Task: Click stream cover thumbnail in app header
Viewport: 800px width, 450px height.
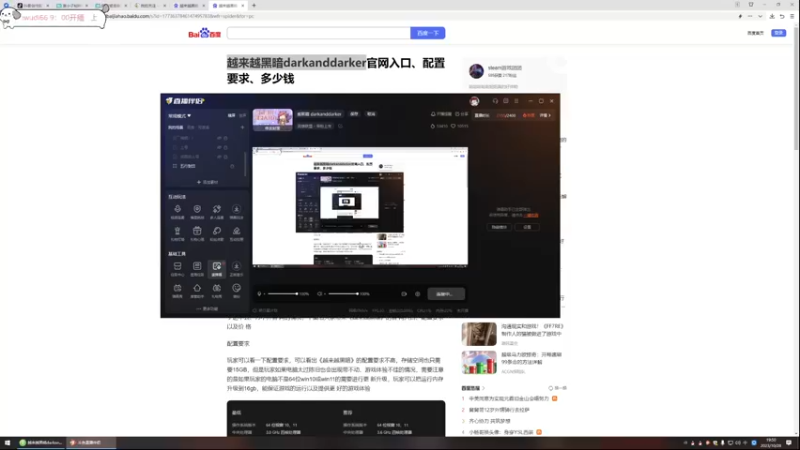Action: pyautogui.click(x=272, y=120)
